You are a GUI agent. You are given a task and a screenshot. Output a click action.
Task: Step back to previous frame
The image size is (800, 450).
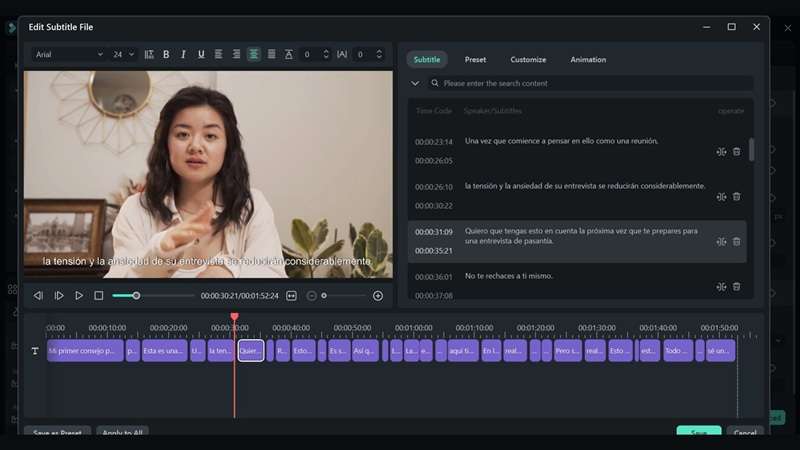tap(38, 295)
